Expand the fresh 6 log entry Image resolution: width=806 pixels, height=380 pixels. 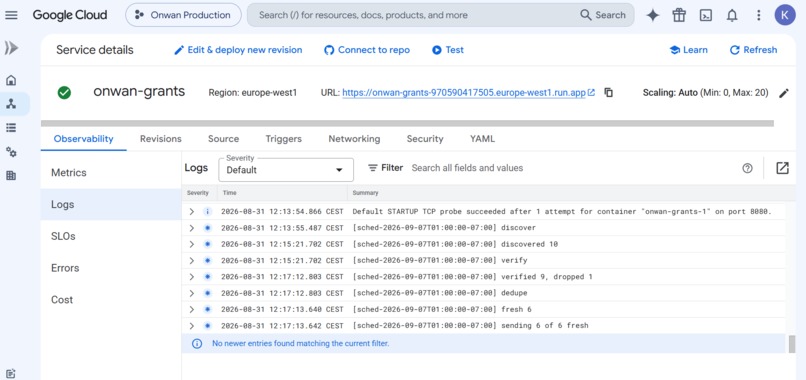tap(192, 310)
